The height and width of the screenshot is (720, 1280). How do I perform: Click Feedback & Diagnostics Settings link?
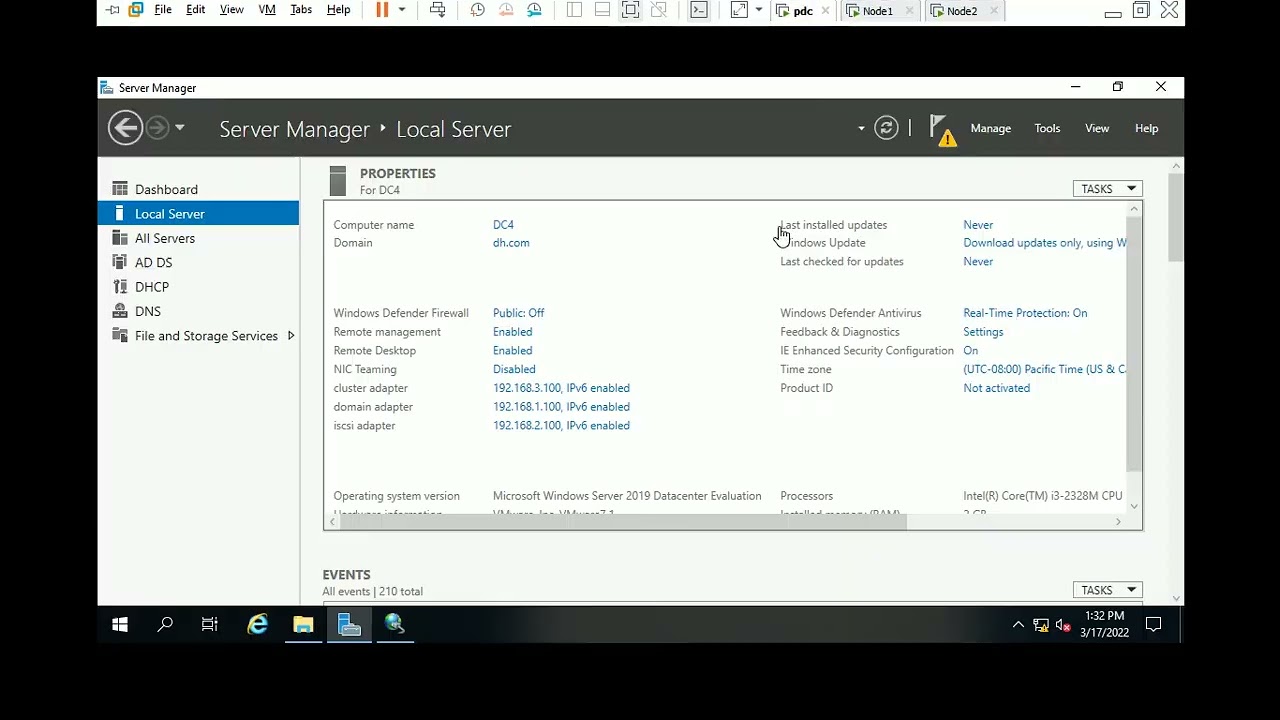[983, 332]
